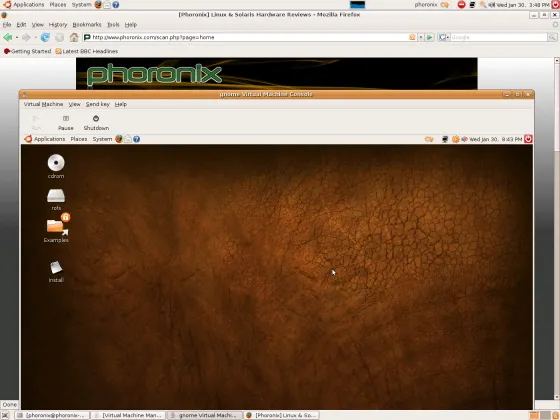This screenshot has height=420, width=560.
Task: Click the Pause button in VM console toolbar
Action: 66,122
